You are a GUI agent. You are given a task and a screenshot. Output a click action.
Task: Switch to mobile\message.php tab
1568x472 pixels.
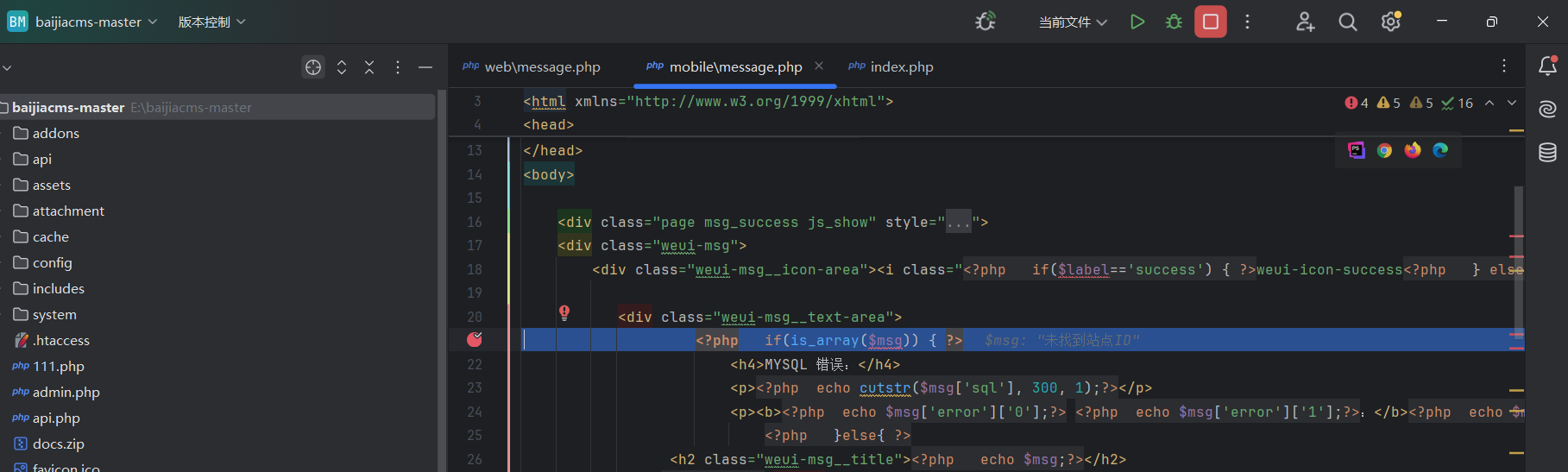pos(735,66)
